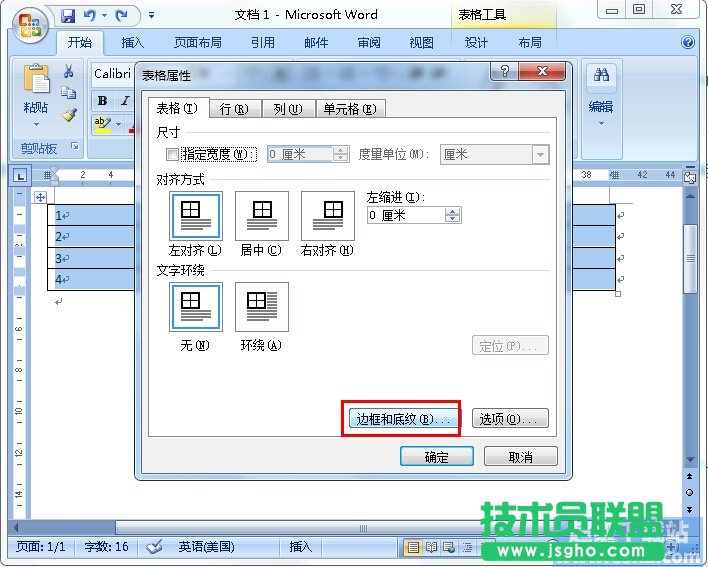Select 居中 center alignment option
The width and height of the screenshot is (708, 567).
tap(261, 216)
